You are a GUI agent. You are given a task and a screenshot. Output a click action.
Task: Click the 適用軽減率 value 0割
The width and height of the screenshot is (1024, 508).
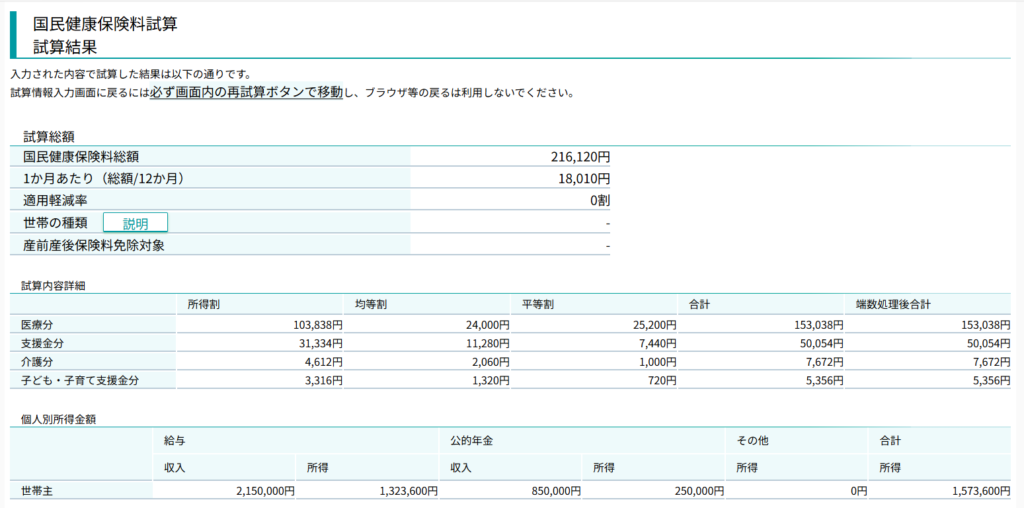[x=600, y=201]
